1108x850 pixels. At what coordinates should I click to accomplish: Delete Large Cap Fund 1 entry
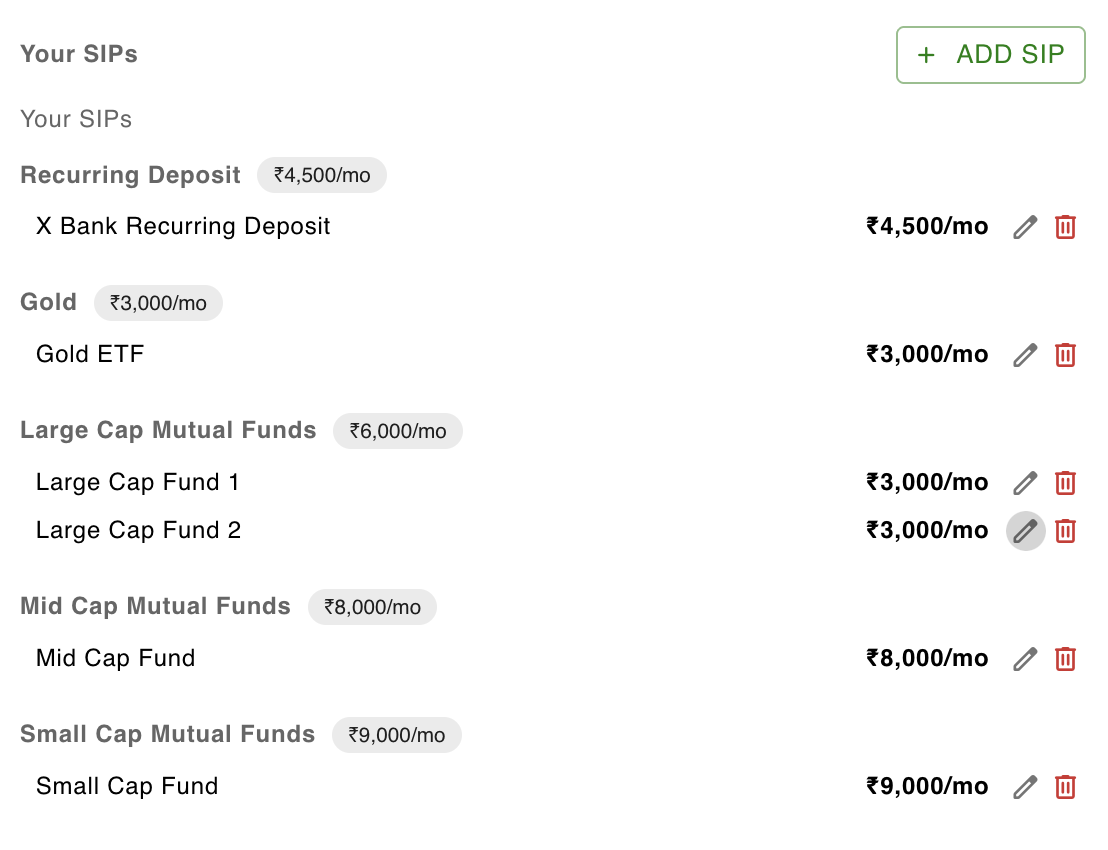pos(1065,483)
